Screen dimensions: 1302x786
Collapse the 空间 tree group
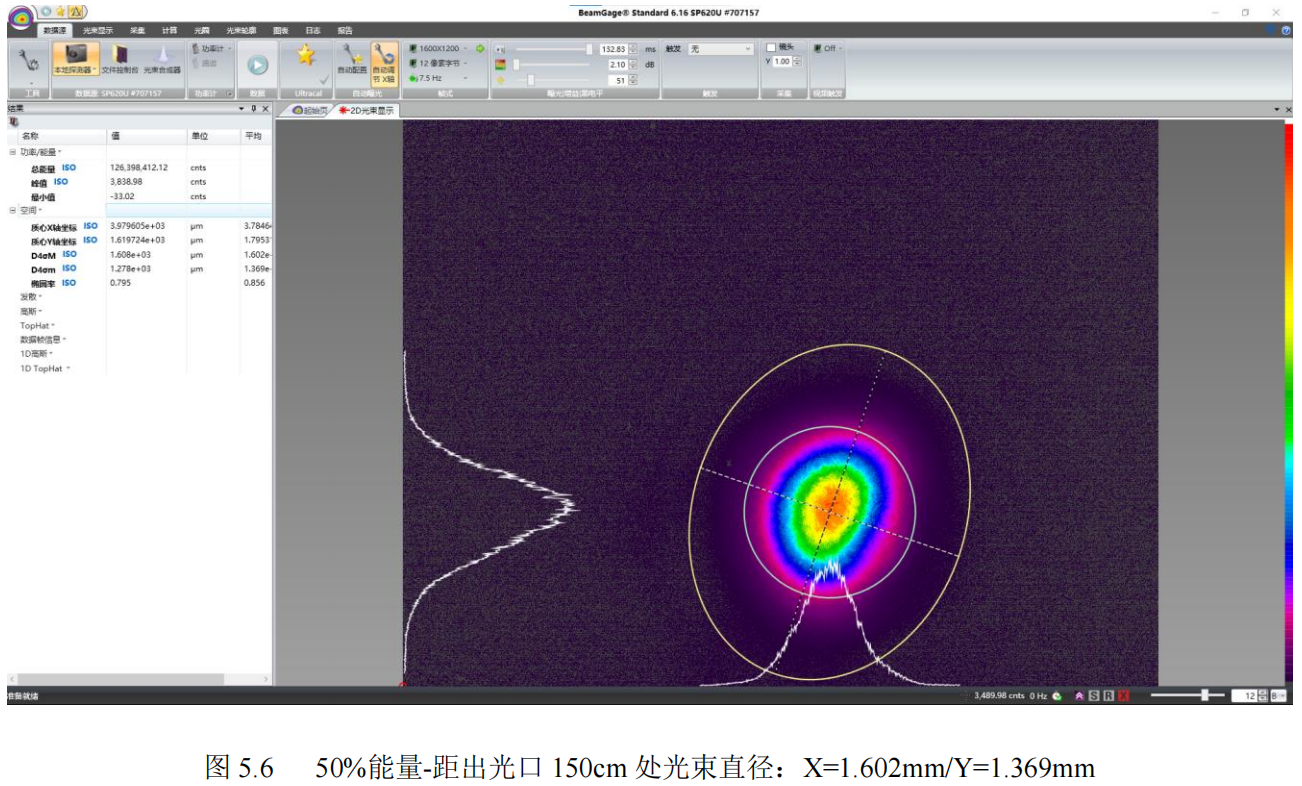click(x=13, y=211)
